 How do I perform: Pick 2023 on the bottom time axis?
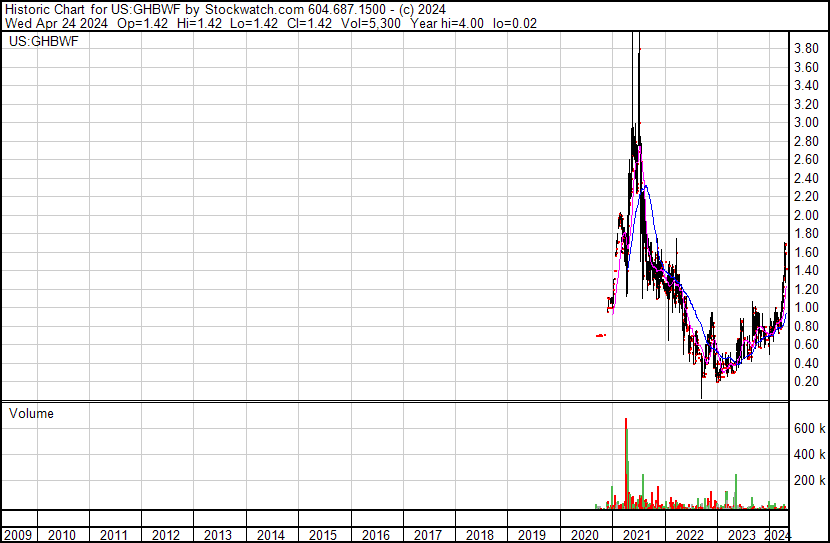tap(741, 534)
